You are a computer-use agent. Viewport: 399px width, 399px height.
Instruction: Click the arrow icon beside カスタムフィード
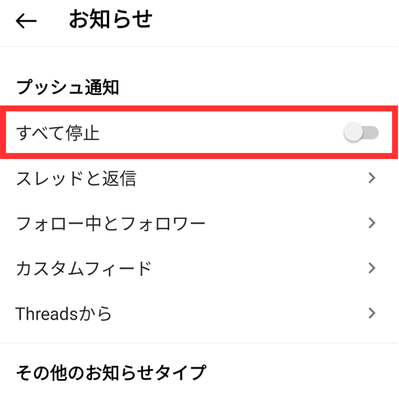coord(372,268)
